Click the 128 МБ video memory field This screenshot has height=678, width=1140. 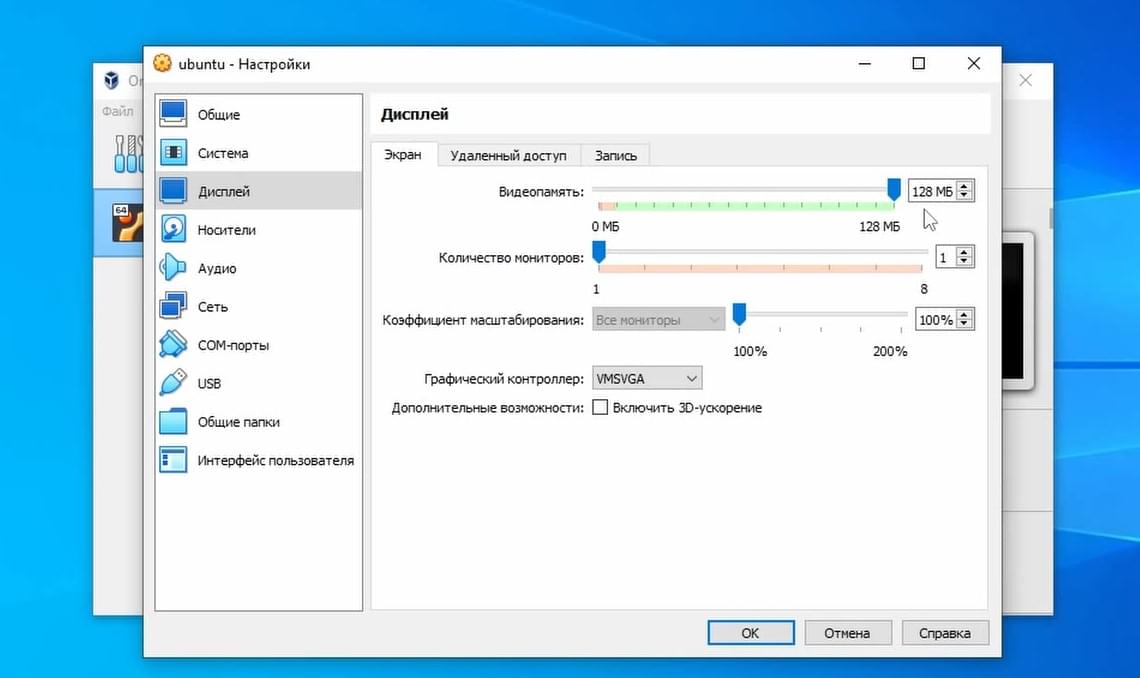point(932,191)
